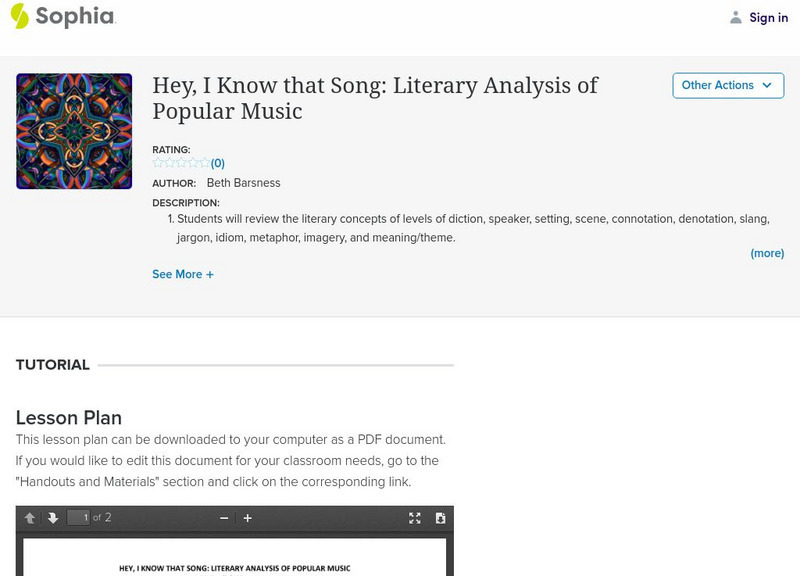Screen dimensions: 800x576
Task: Download the lesson plan PDF
Action: click(x=440, y=518)
